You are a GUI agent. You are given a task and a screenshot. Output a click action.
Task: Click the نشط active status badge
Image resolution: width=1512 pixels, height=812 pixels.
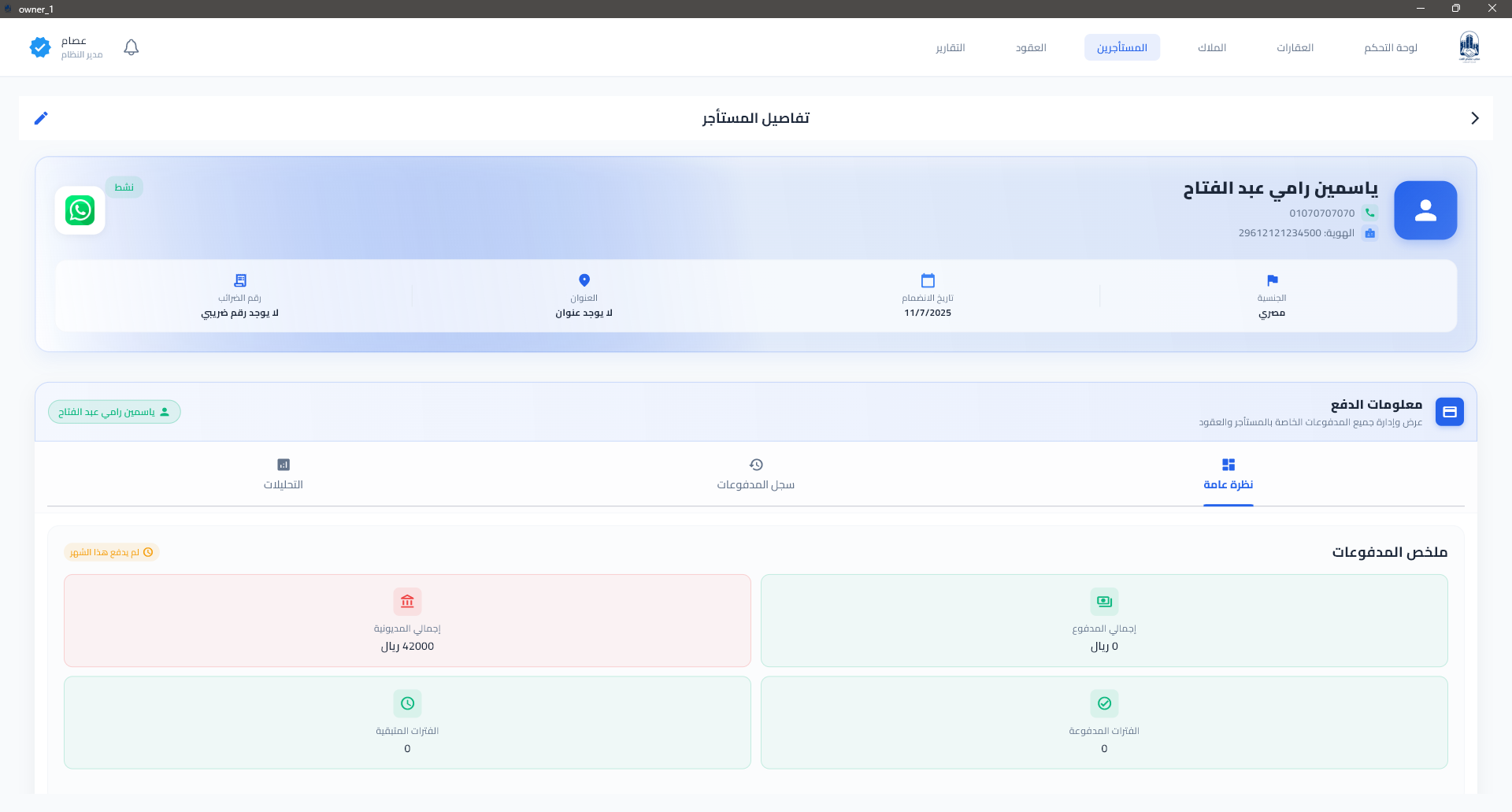124,187
